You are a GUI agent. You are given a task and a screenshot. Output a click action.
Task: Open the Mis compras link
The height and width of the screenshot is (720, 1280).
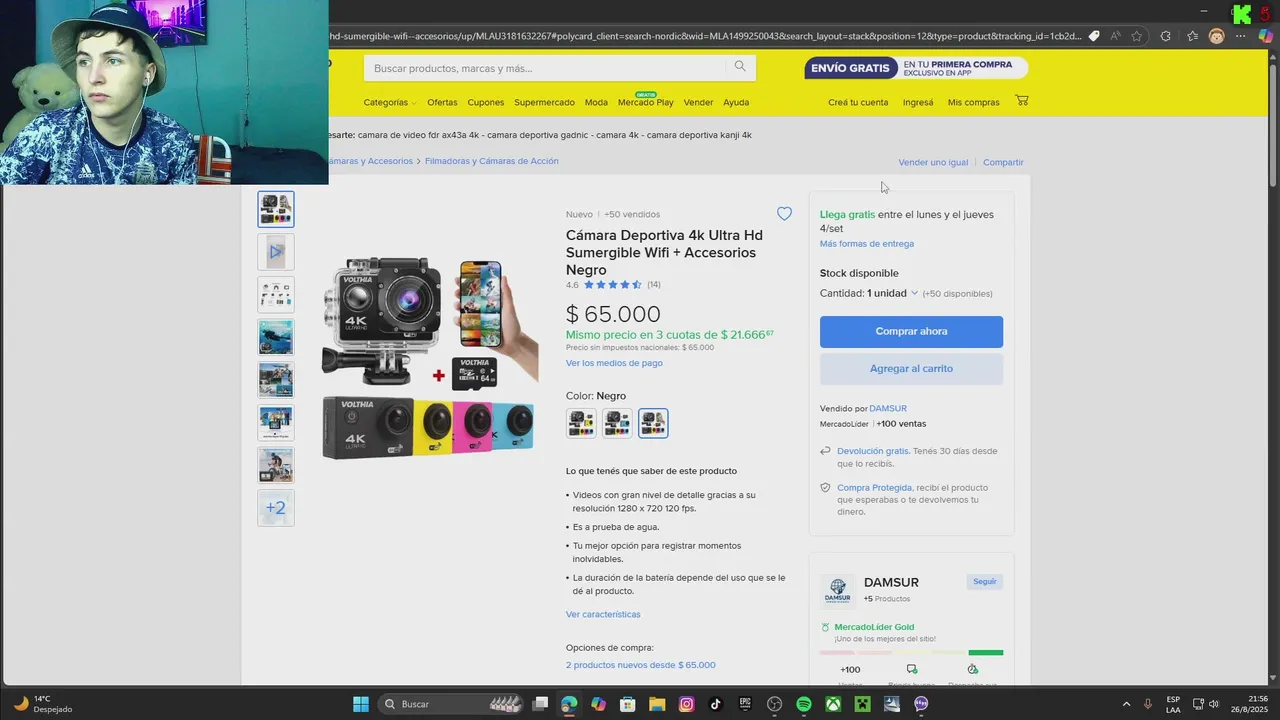click(974, 102)
